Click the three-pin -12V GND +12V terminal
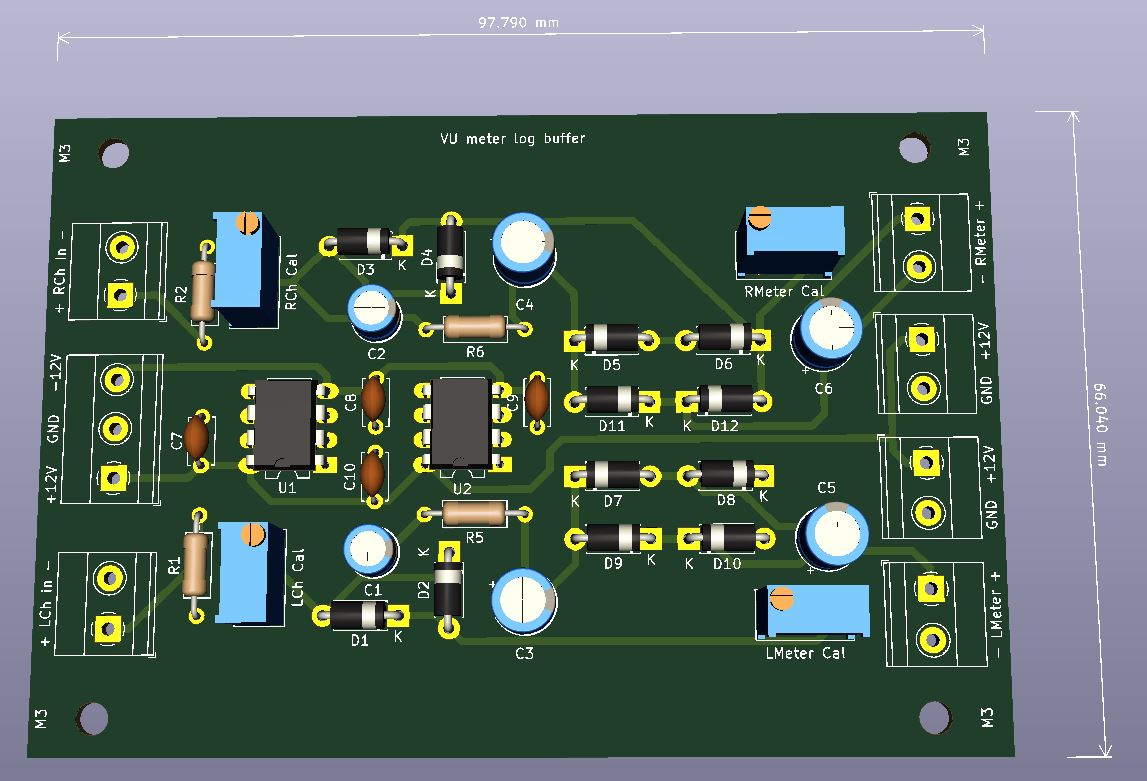Screen dimensions: 1147x781 [x=112, y=429]
